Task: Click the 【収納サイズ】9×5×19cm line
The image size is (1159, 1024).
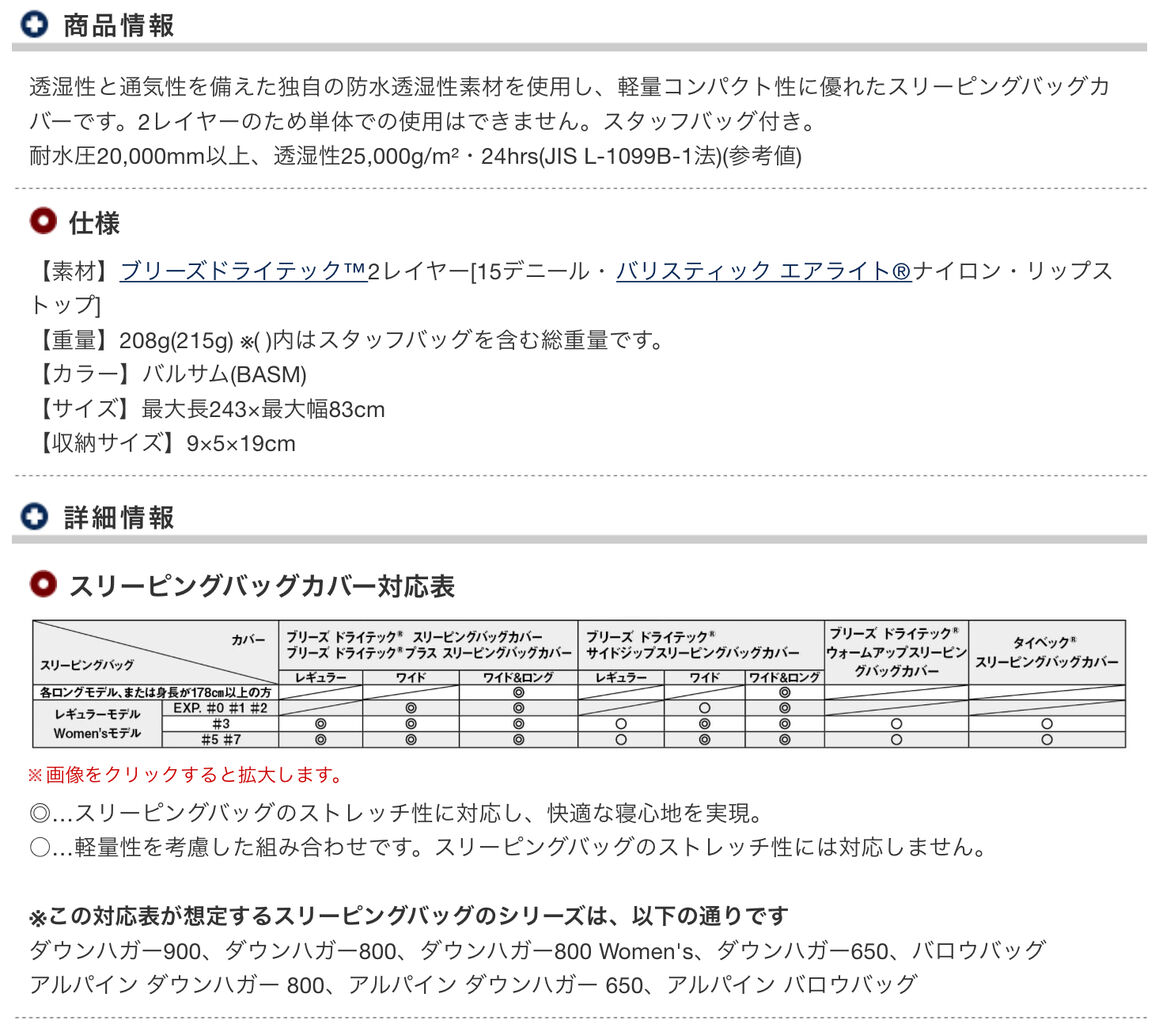Action: pyautogui.click(x=163, y=443)
